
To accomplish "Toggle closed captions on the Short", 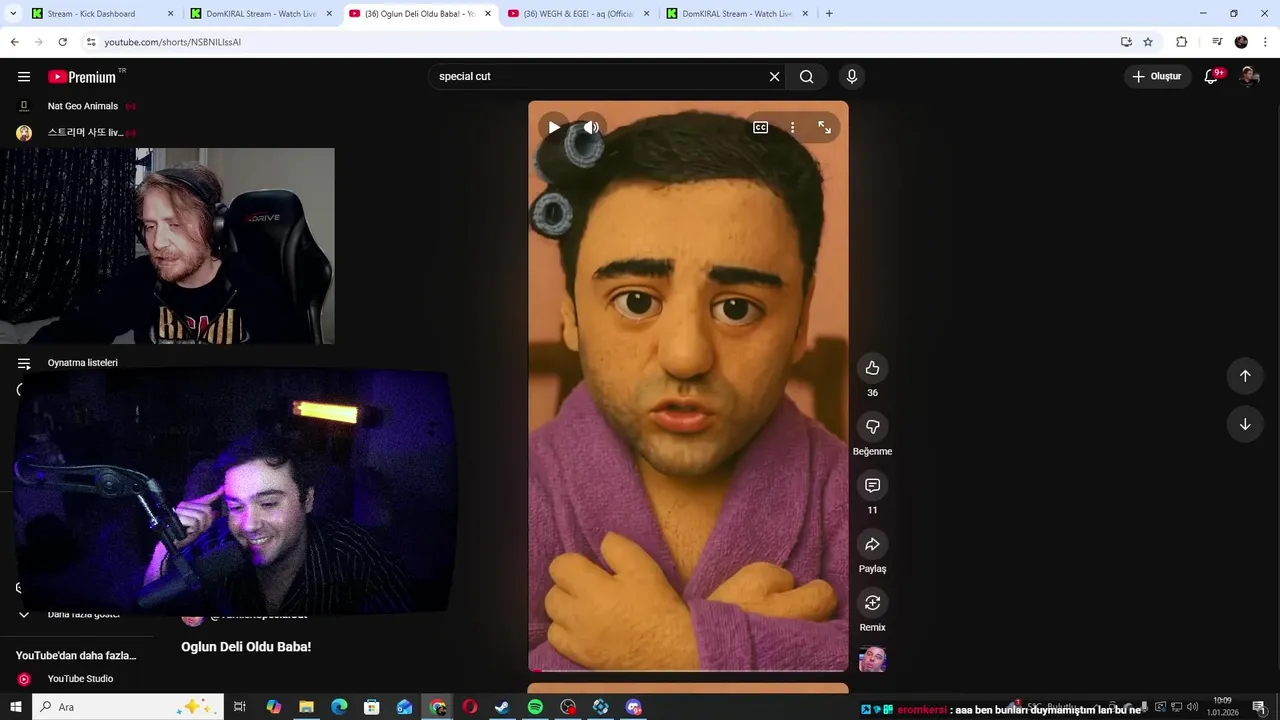I will [760, 127].
